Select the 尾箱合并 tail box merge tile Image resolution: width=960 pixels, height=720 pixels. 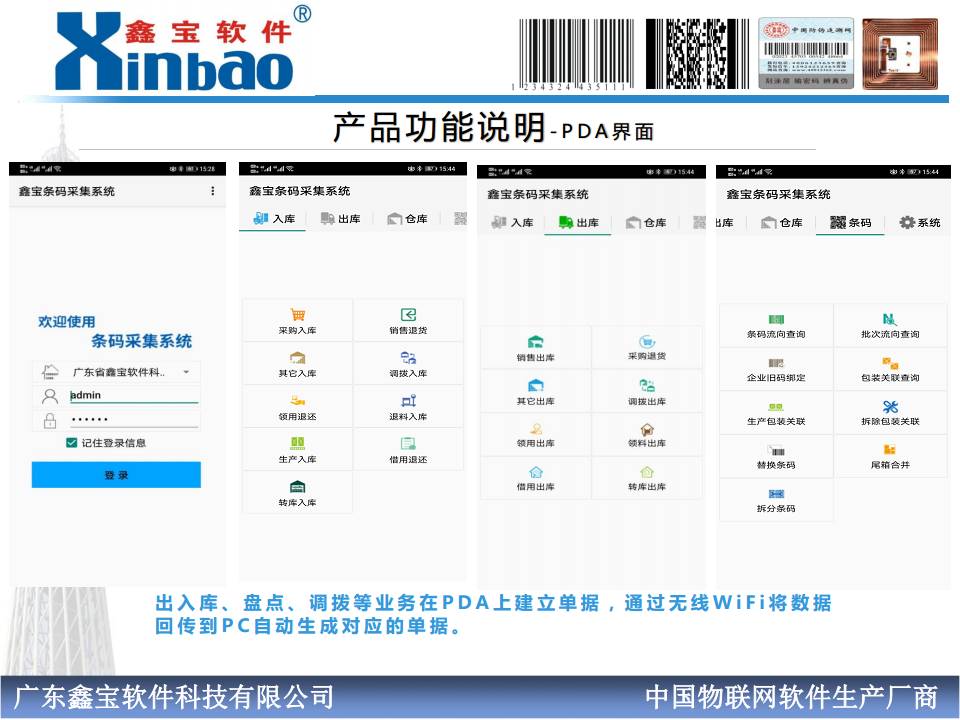pos(891,457)
